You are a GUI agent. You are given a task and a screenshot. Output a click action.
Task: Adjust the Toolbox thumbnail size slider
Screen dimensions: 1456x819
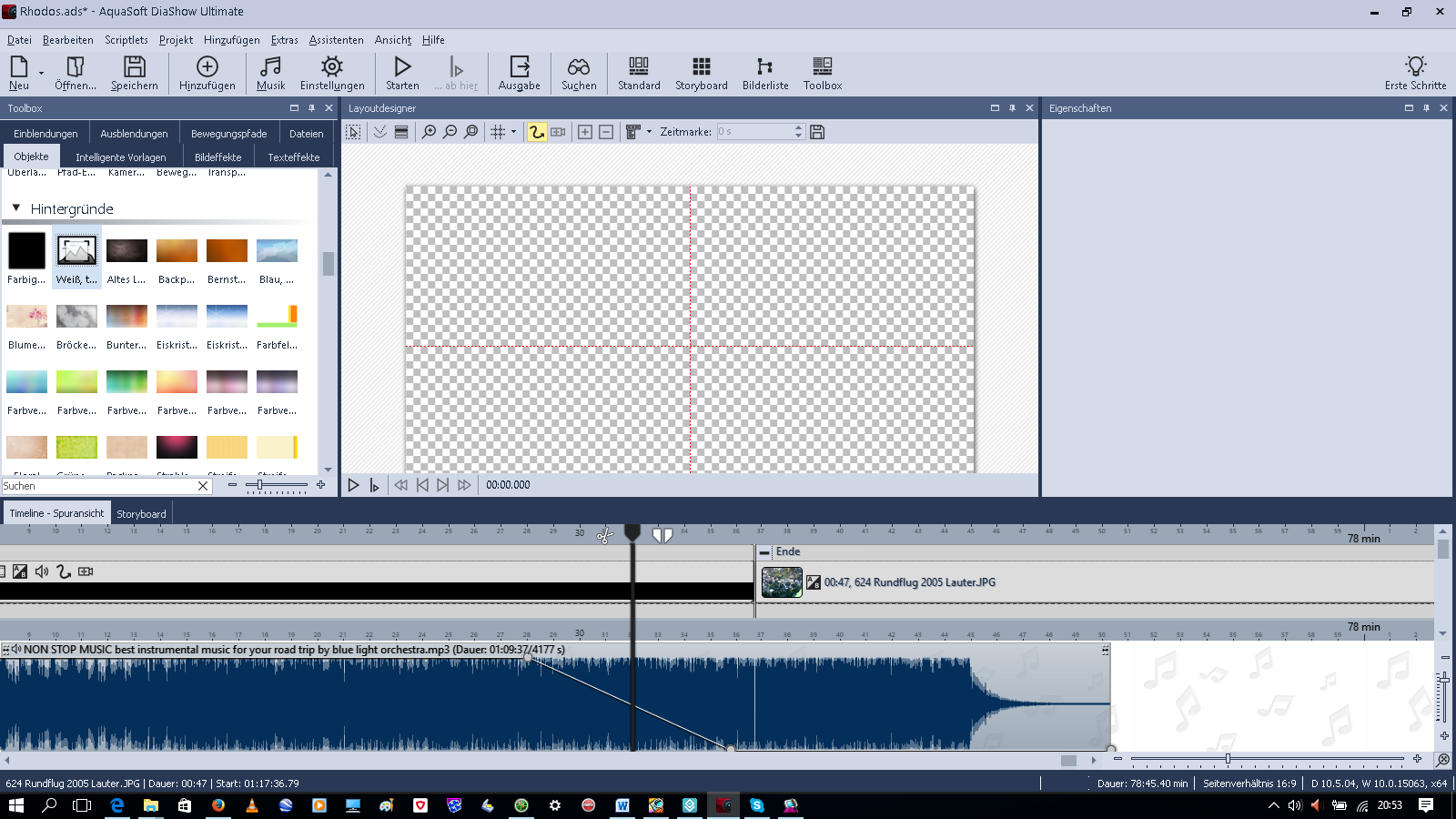click(260, 485)
